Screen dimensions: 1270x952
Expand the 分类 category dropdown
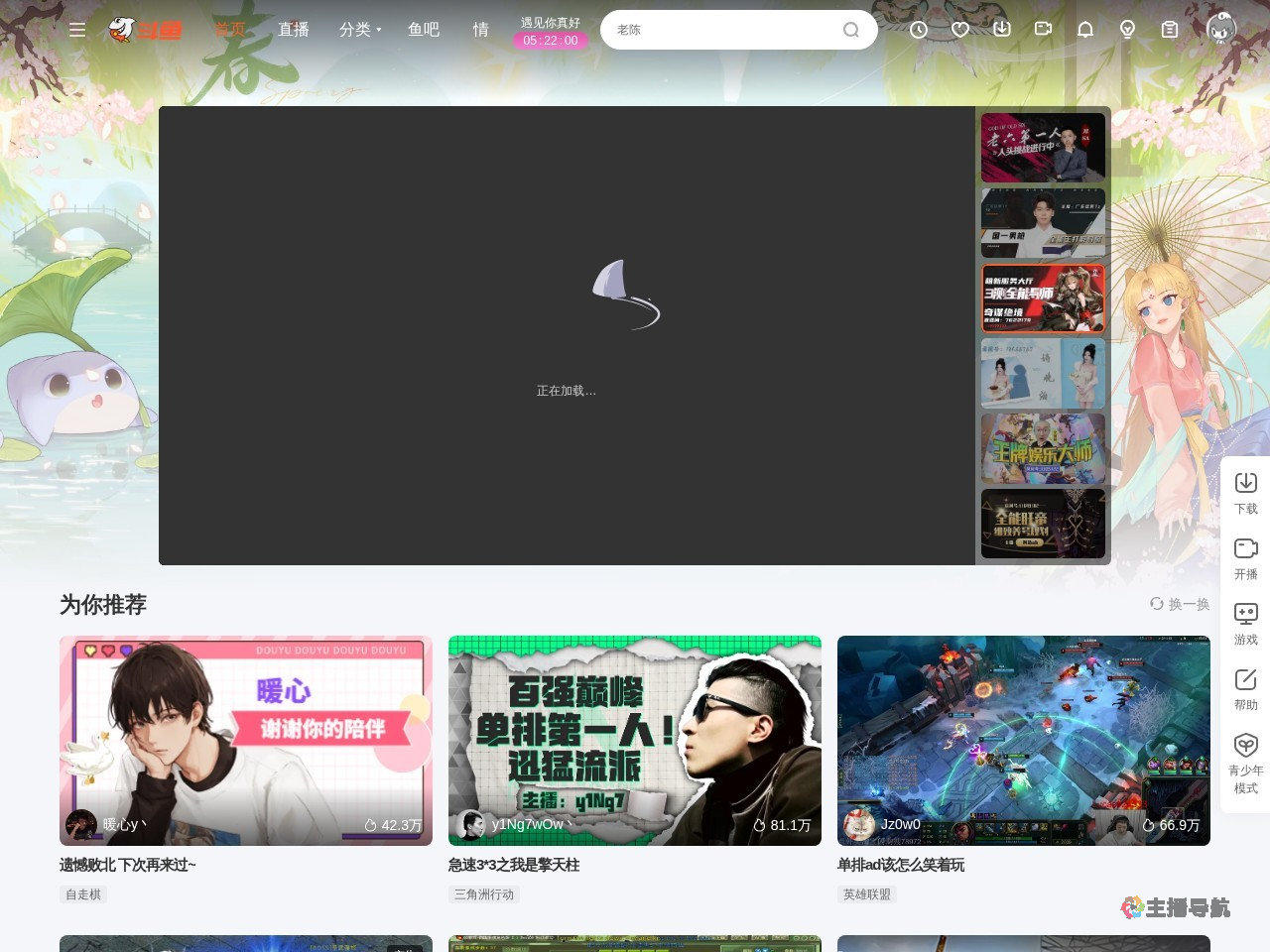[359, 30]
